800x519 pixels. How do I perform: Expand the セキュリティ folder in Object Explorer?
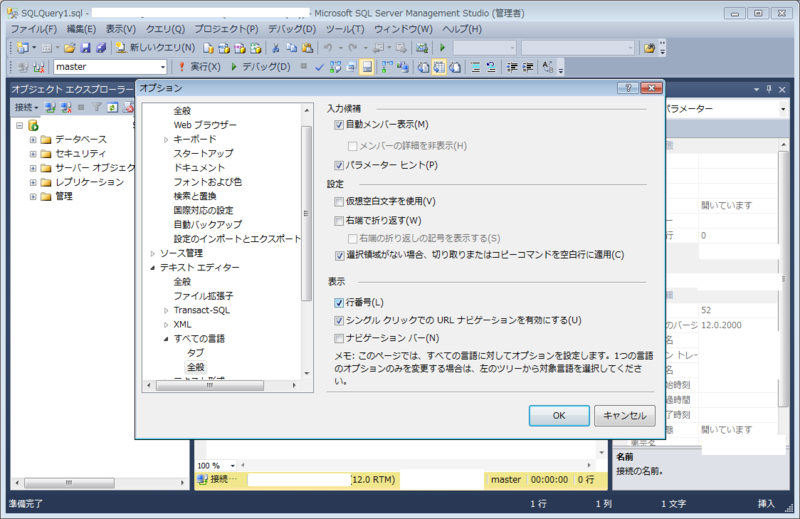[x=33, y=154]
